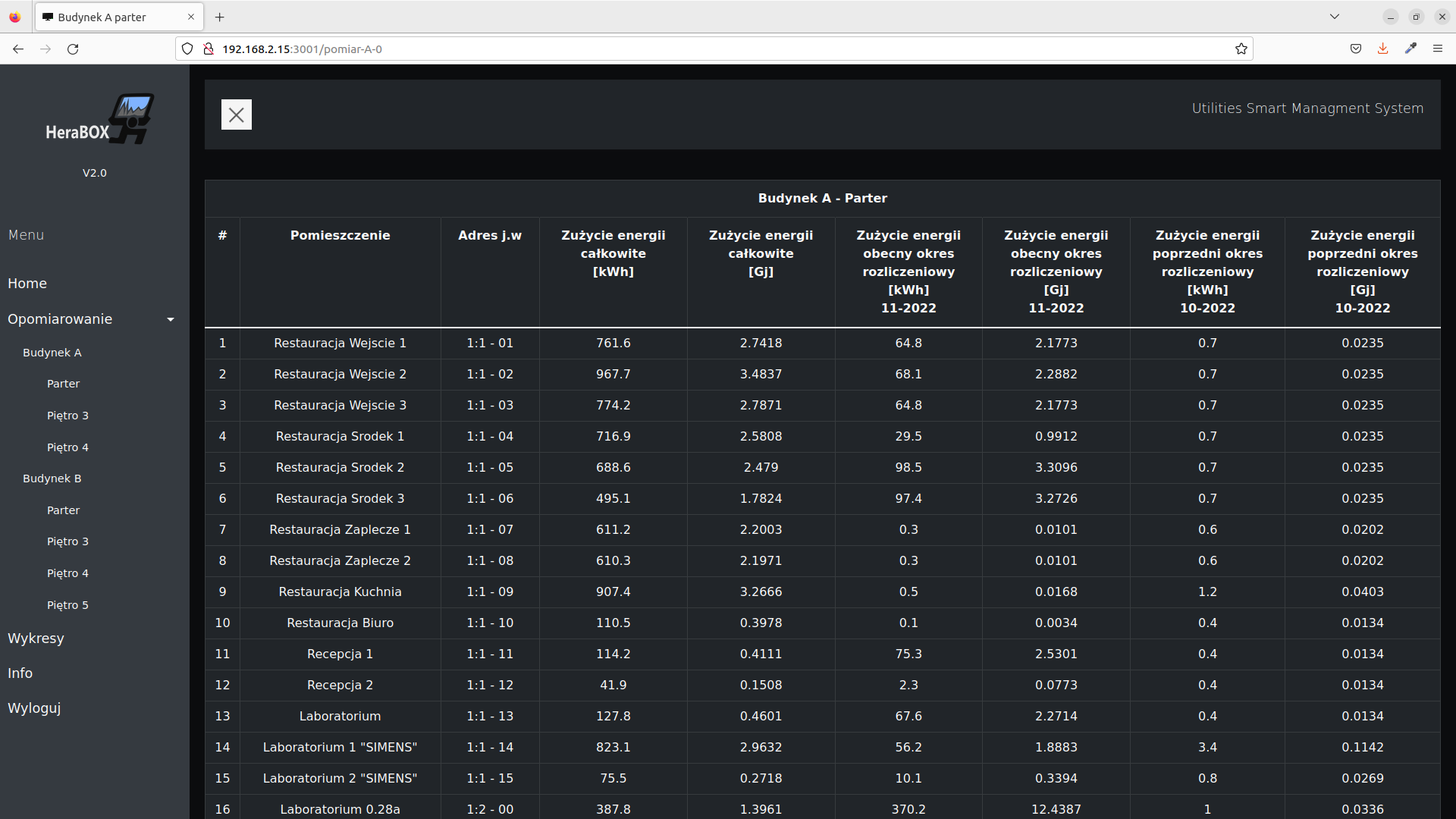Select the Laboratorium row 13 name
Image resolution: width=1456 pixels, height=819 pixels.
coord(340,716)
